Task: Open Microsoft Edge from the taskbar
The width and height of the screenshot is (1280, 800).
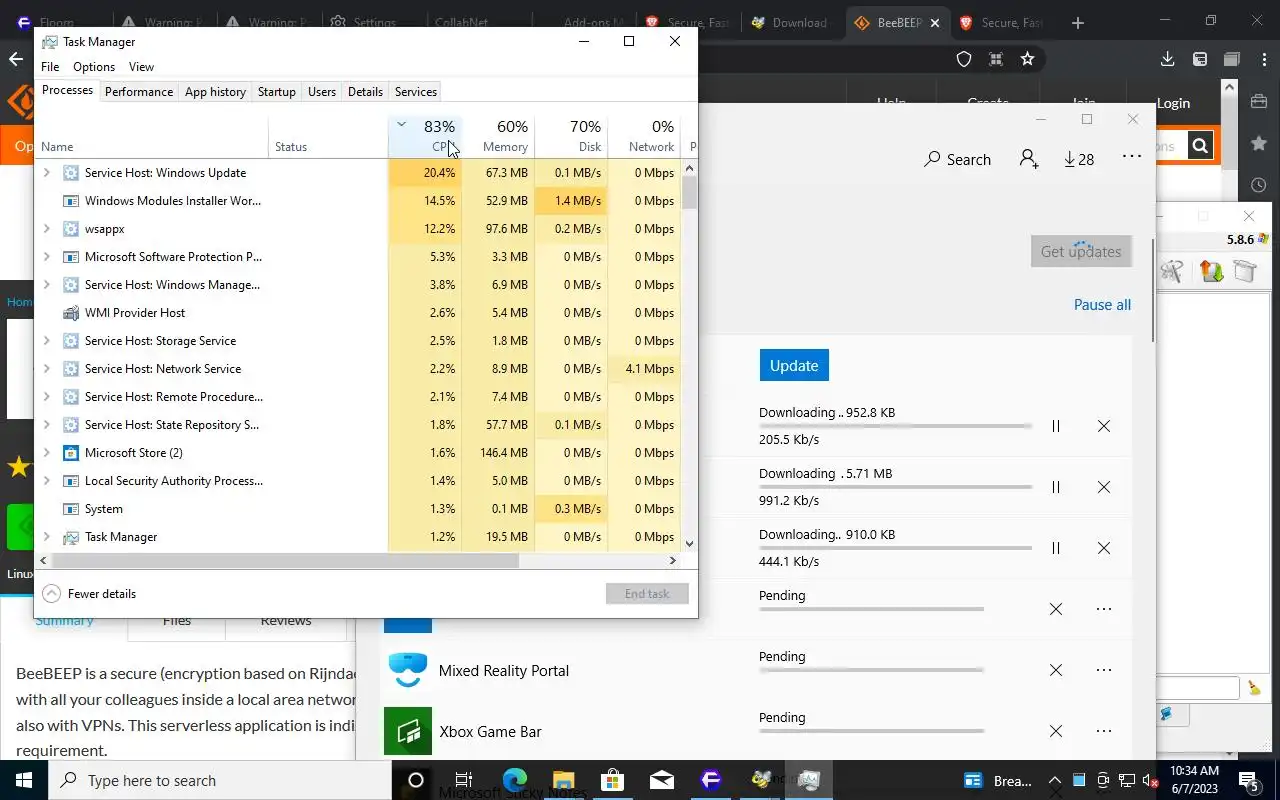Action: pos(514,780)
